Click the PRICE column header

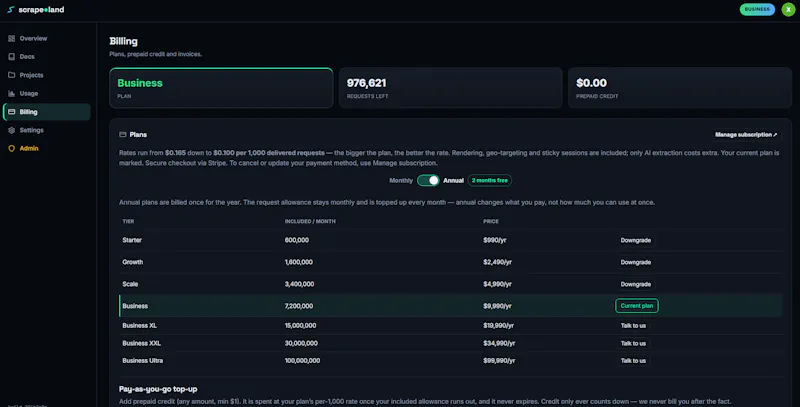click(491, 221)
